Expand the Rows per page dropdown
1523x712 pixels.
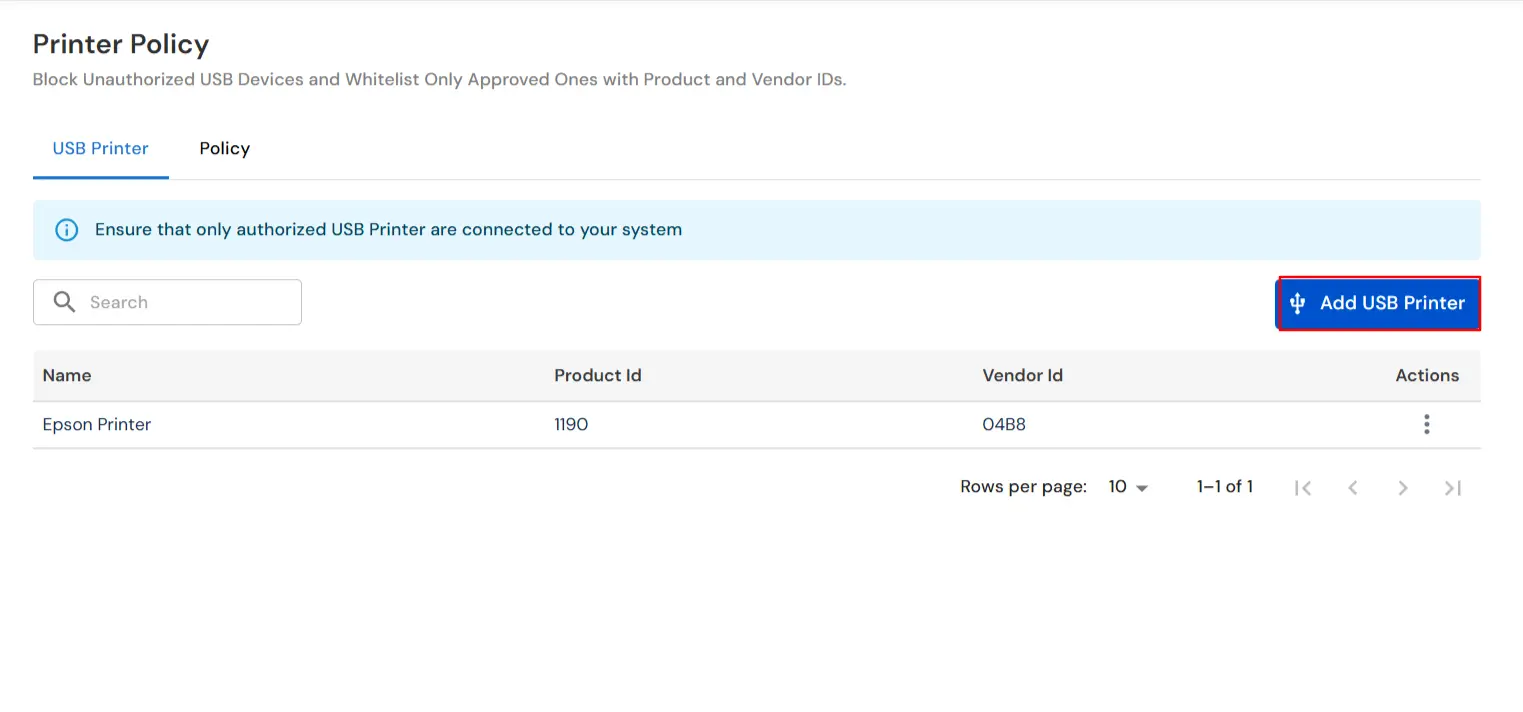click(x=1128, y=487)
